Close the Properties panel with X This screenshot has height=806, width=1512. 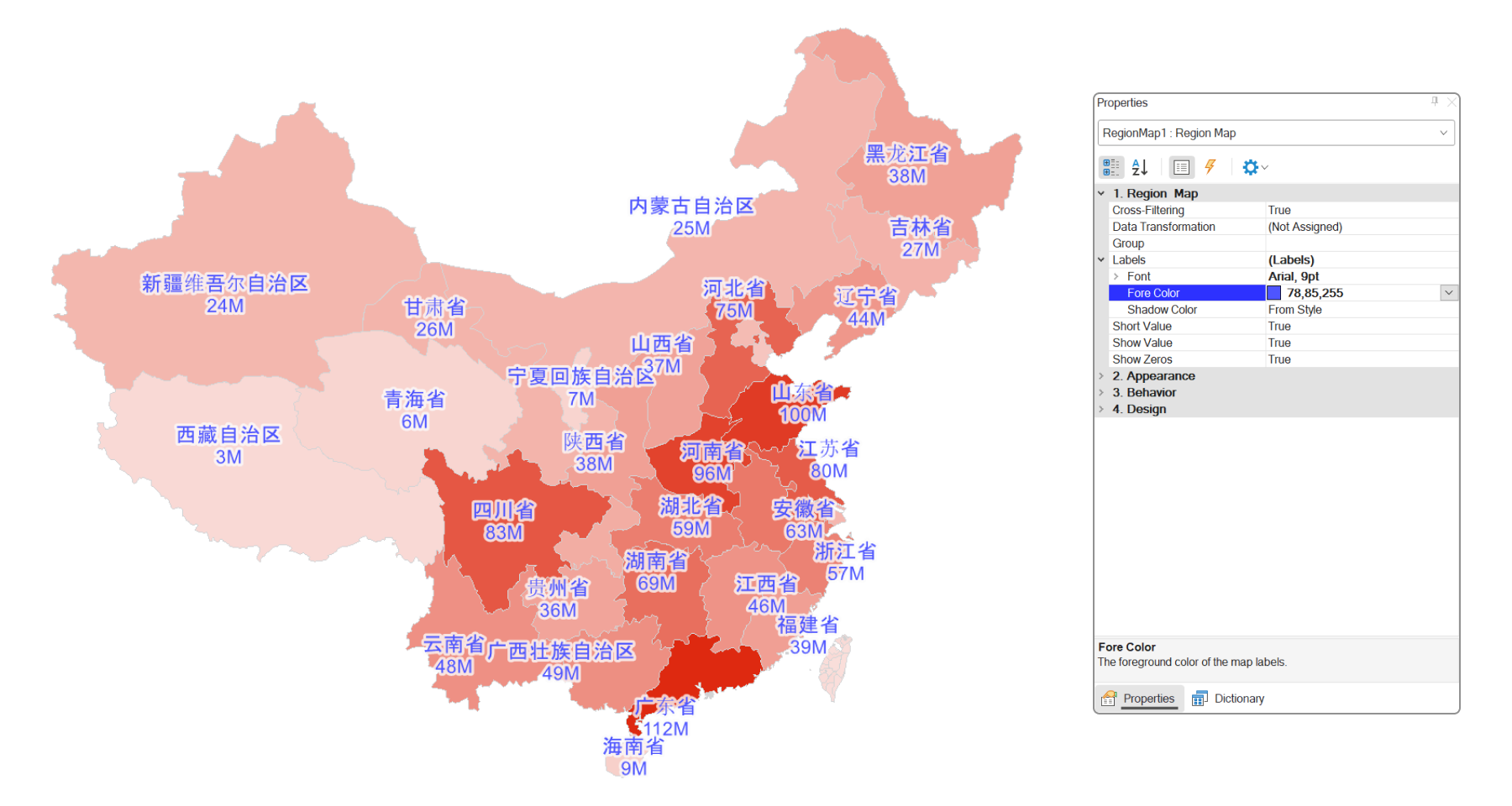pos(1451,102)
